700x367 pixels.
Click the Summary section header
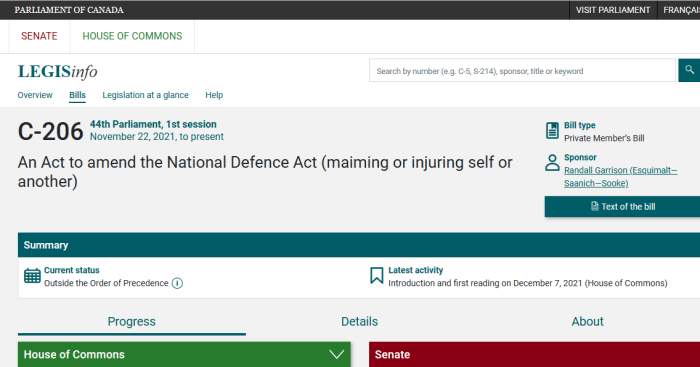[359, 245]
